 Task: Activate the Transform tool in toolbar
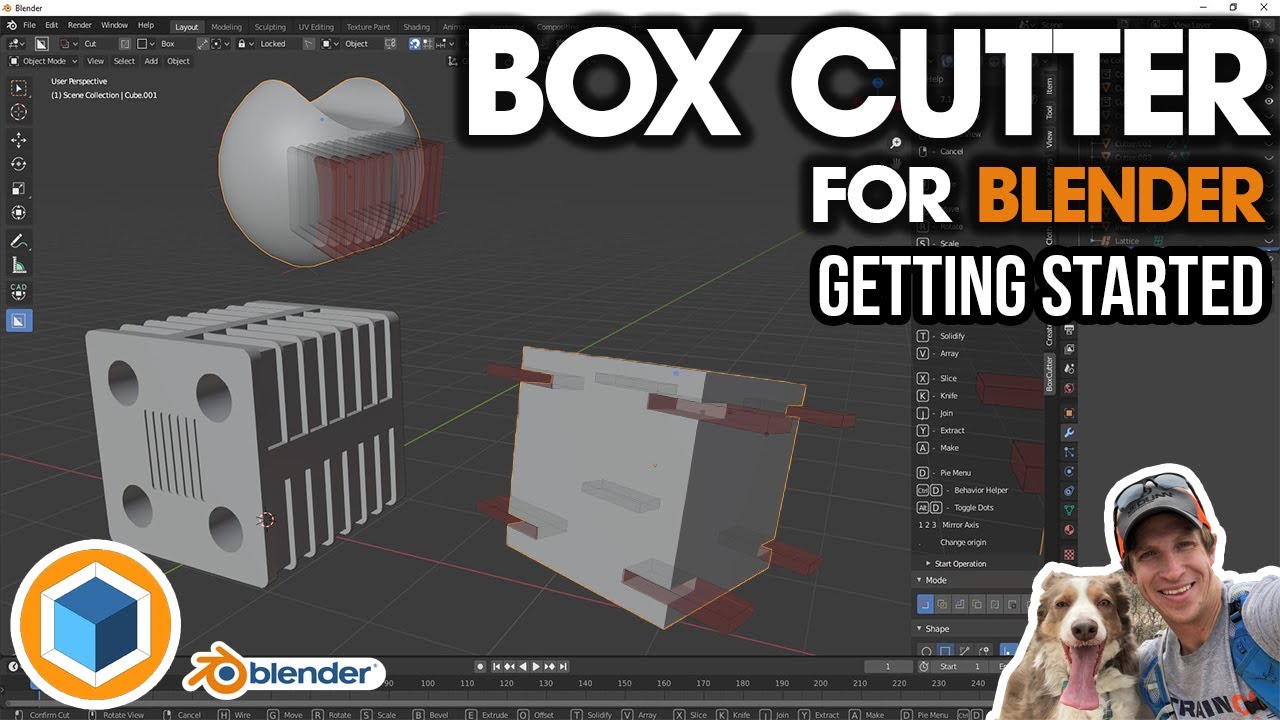19,213
